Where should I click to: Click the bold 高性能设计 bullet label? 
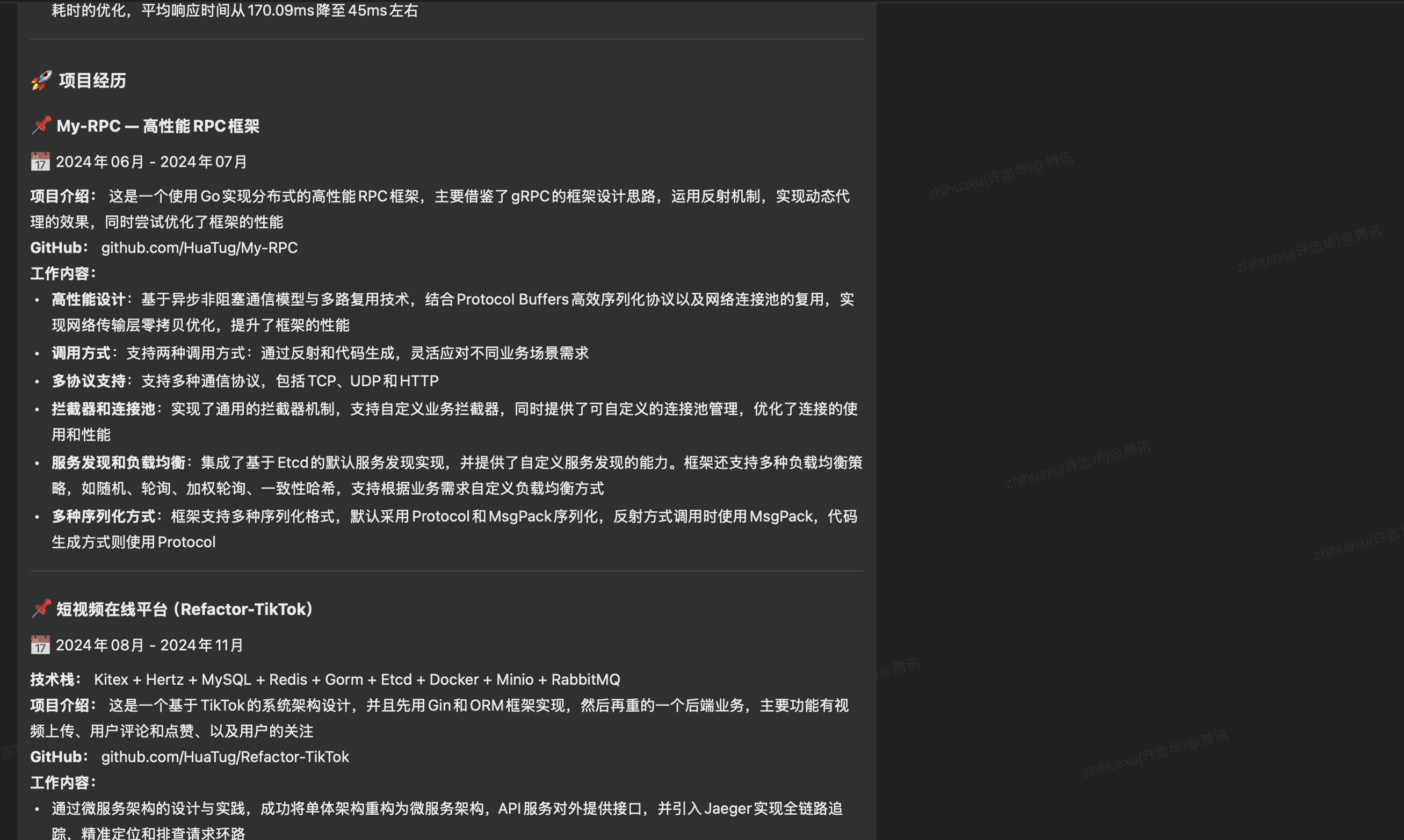point(88,300)
